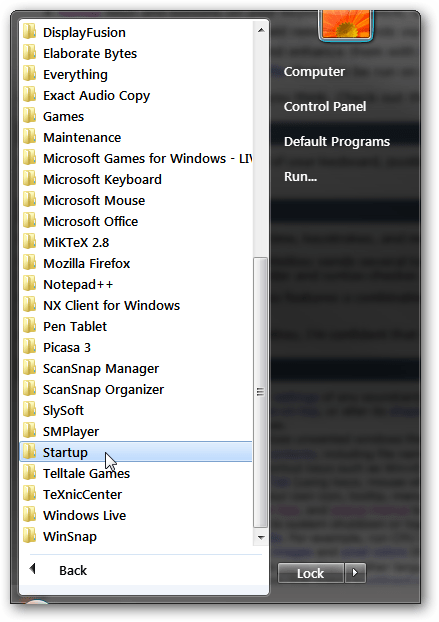Image resolution: width=439 pixels, height=622 pixels.
Task: Click the Back arrow icon
Action: (x=33, y=569)
